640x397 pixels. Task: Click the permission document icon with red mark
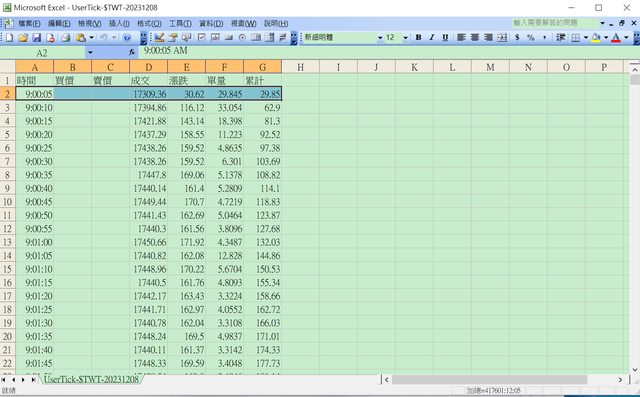(50, 38)
